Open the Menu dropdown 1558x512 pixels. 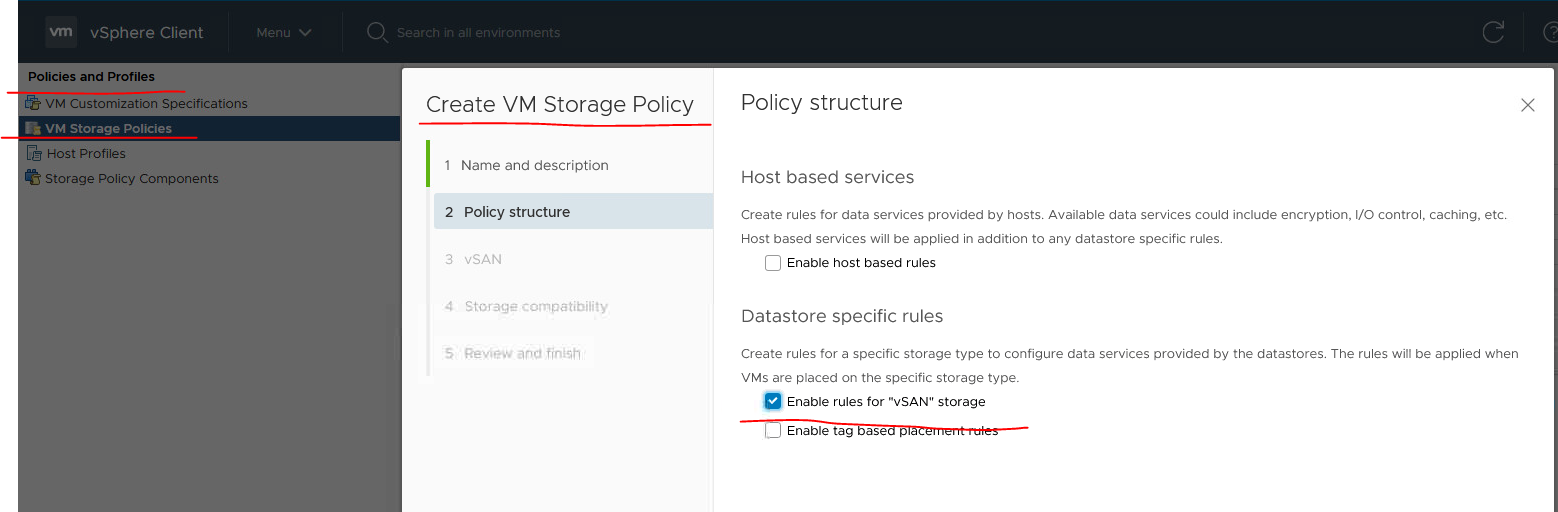pyautogui.click(x=284, y=32)
